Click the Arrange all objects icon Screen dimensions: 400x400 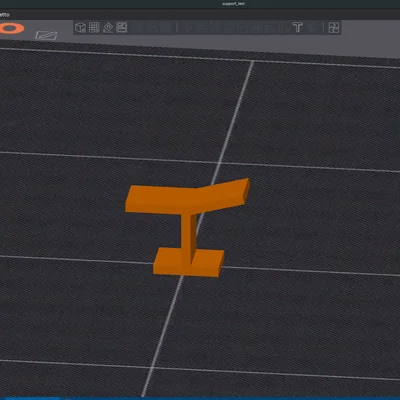pyautogui.click(x=122, y=27)
